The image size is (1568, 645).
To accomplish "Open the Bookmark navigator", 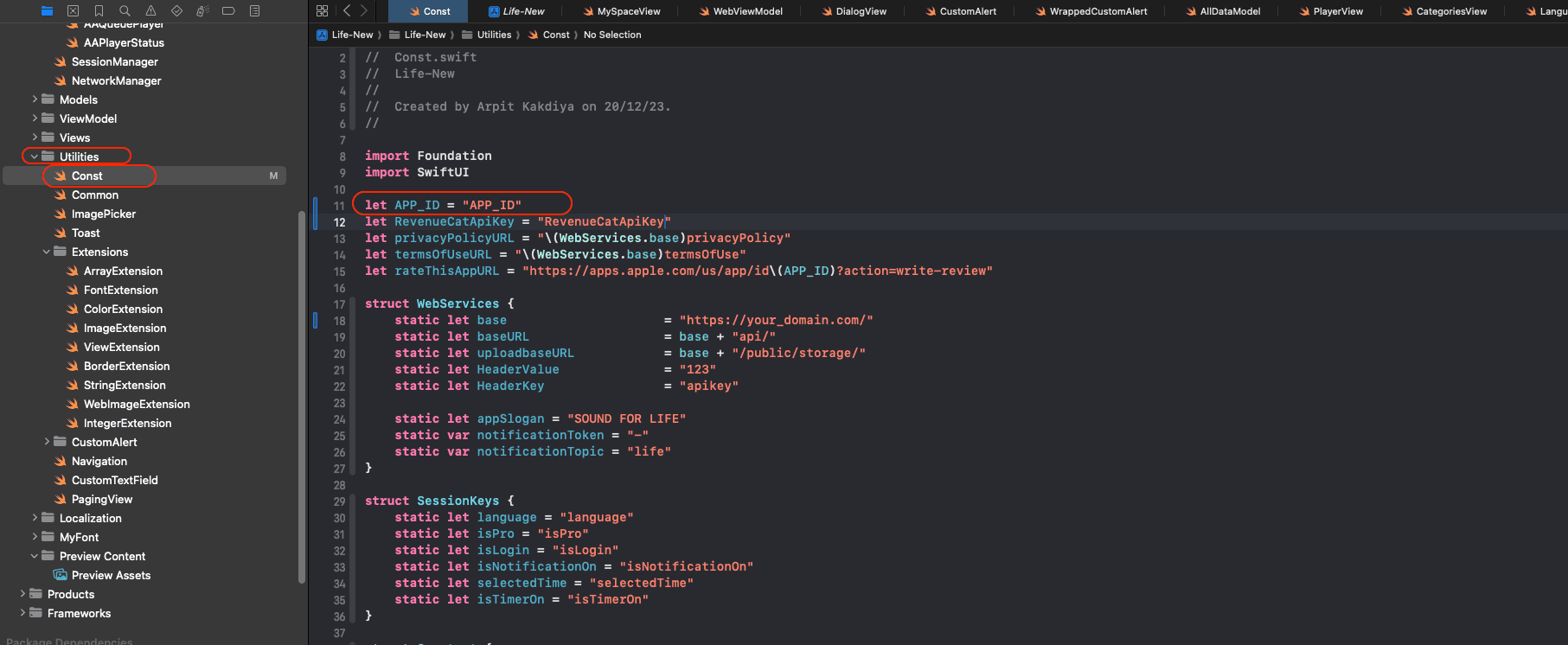I will (99, 10).
